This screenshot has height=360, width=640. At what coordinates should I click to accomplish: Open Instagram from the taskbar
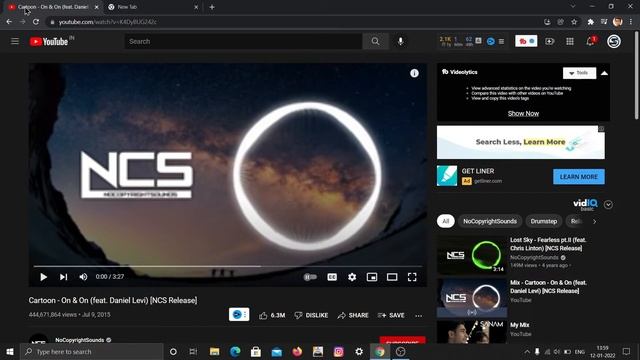(x=338, y=351)
